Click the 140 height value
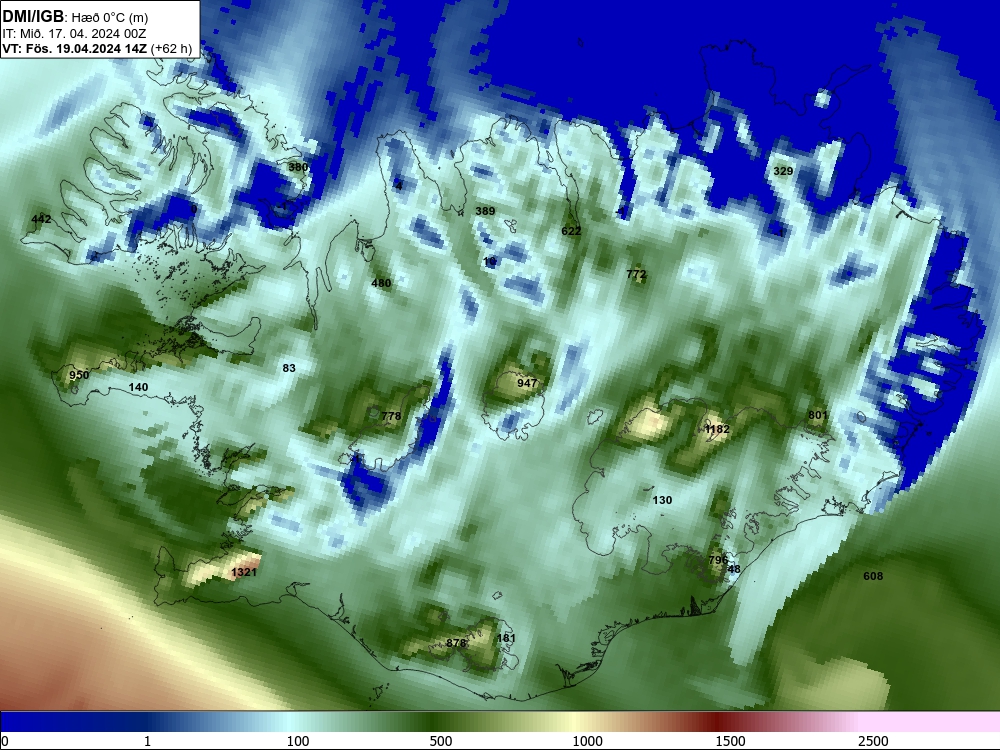Viewport: 1000px width, 750px height. [x=138, y=387]
